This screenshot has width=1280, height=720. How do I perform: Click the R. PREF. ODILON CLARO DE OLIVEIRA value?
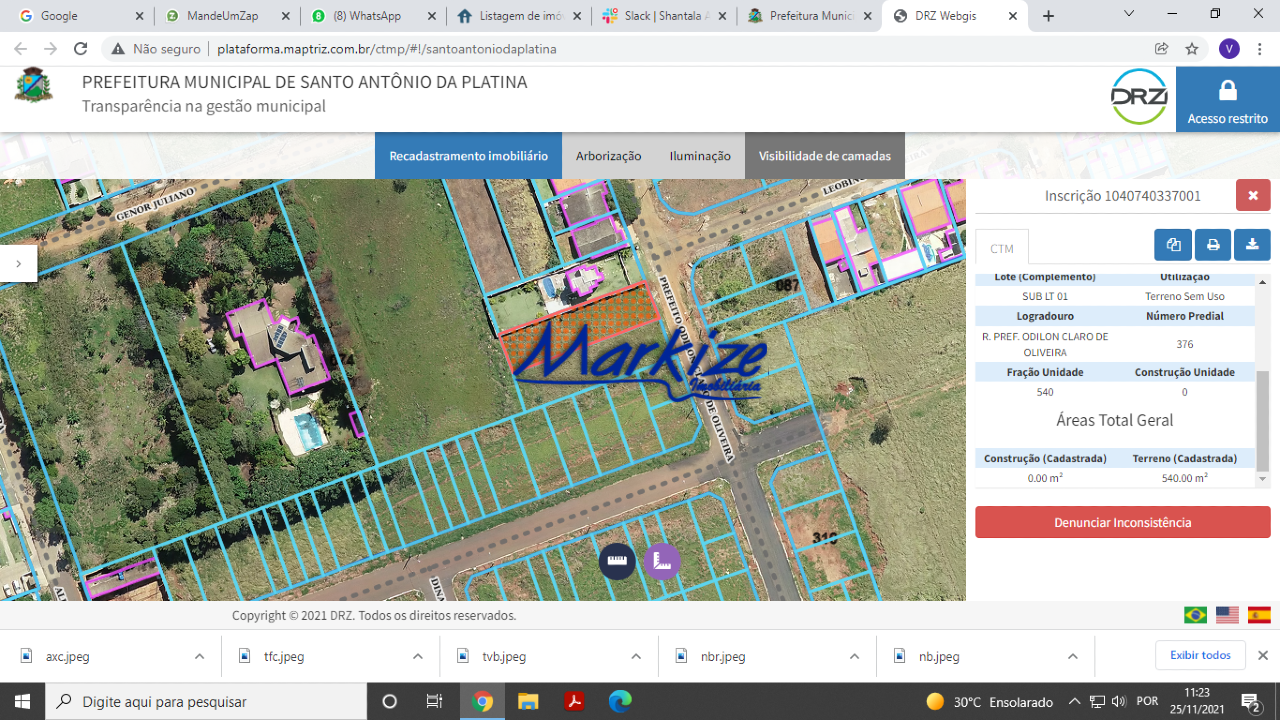(1045, 344)
